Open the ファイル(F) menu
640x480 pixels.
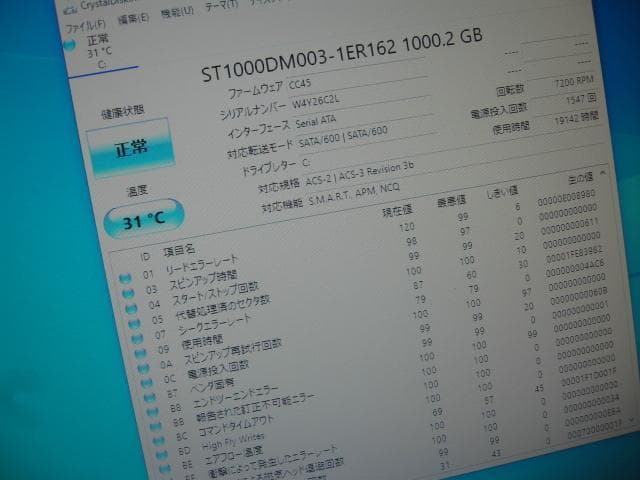click(x=88, y=22)
